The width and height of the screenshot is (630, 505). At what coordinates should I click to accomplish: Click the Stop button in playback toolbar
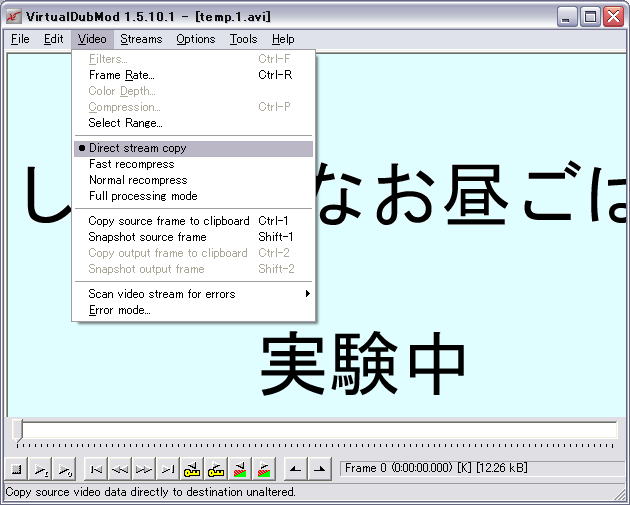coord(16,469)
